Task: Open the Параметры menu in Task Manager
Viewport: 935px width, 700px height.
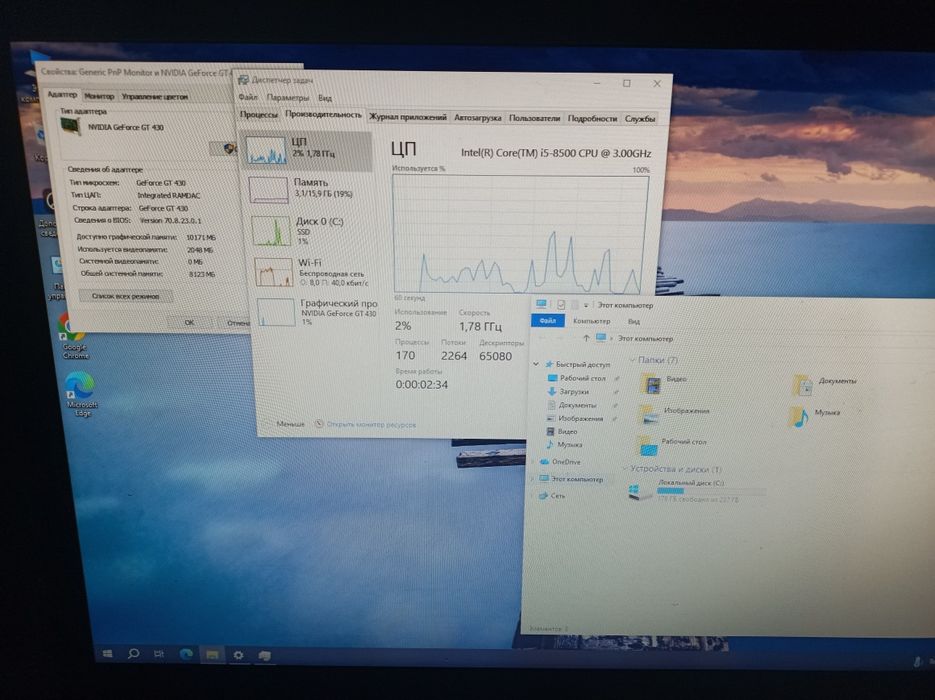Action: 288,97
